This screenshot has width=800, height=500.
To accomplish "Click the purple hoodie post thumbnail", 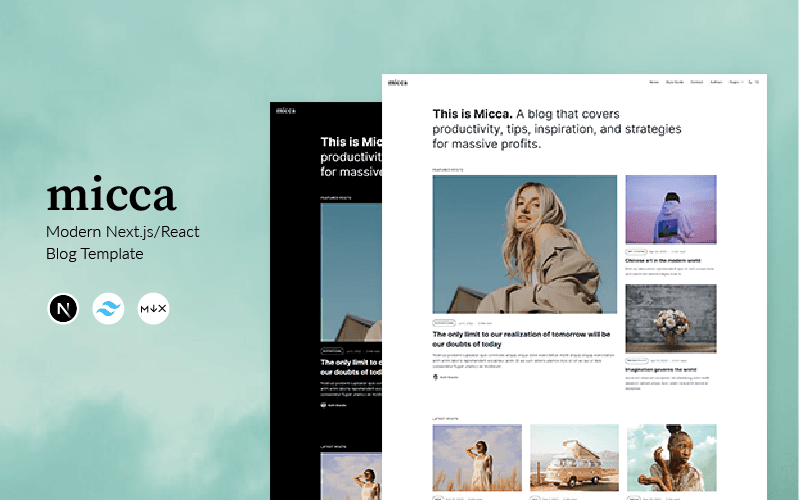I will [670, 209].
